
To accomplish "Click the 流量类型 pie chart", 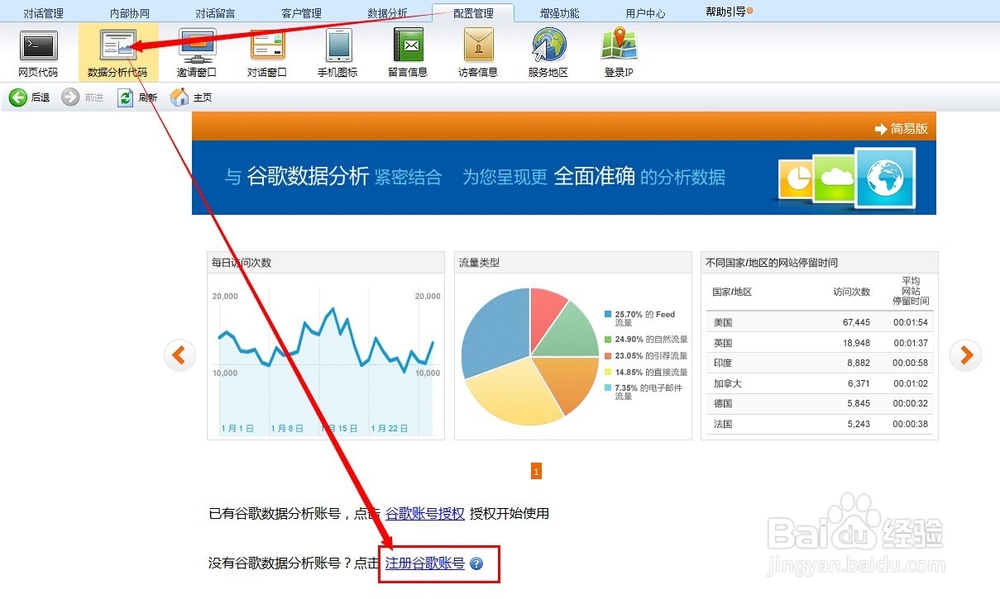I will (x=530, y=356).
